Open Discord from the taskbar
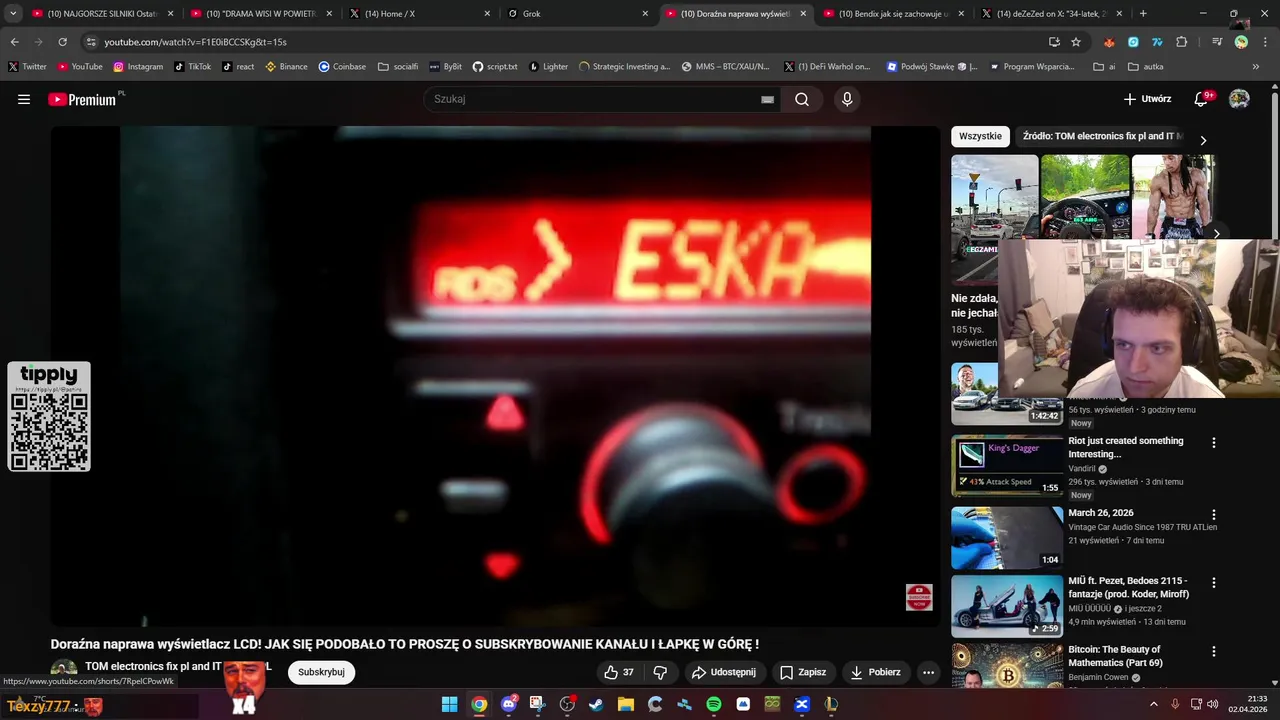This screenshot has width=1280, height=720. 509,705
